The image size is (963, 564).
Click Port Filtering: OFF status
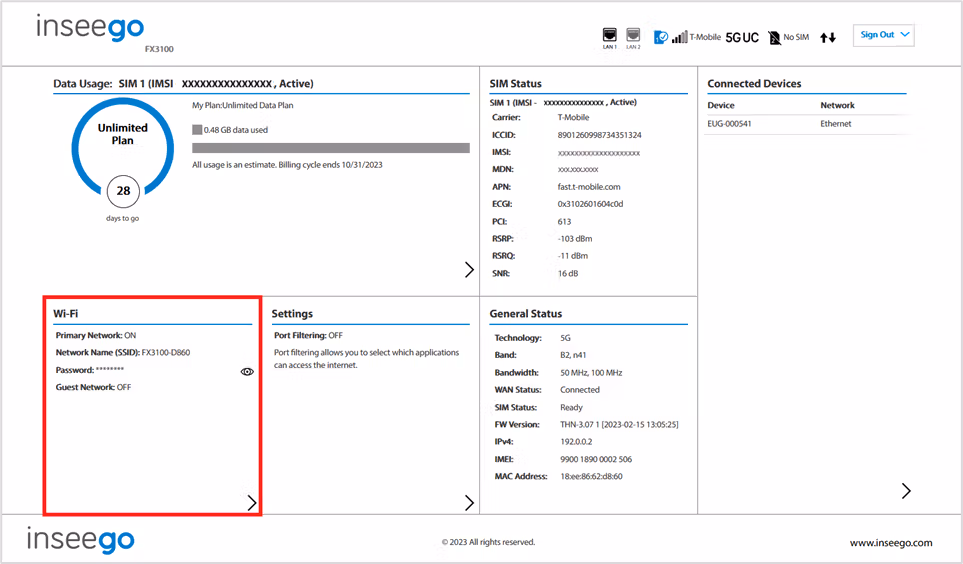(308, 335)
